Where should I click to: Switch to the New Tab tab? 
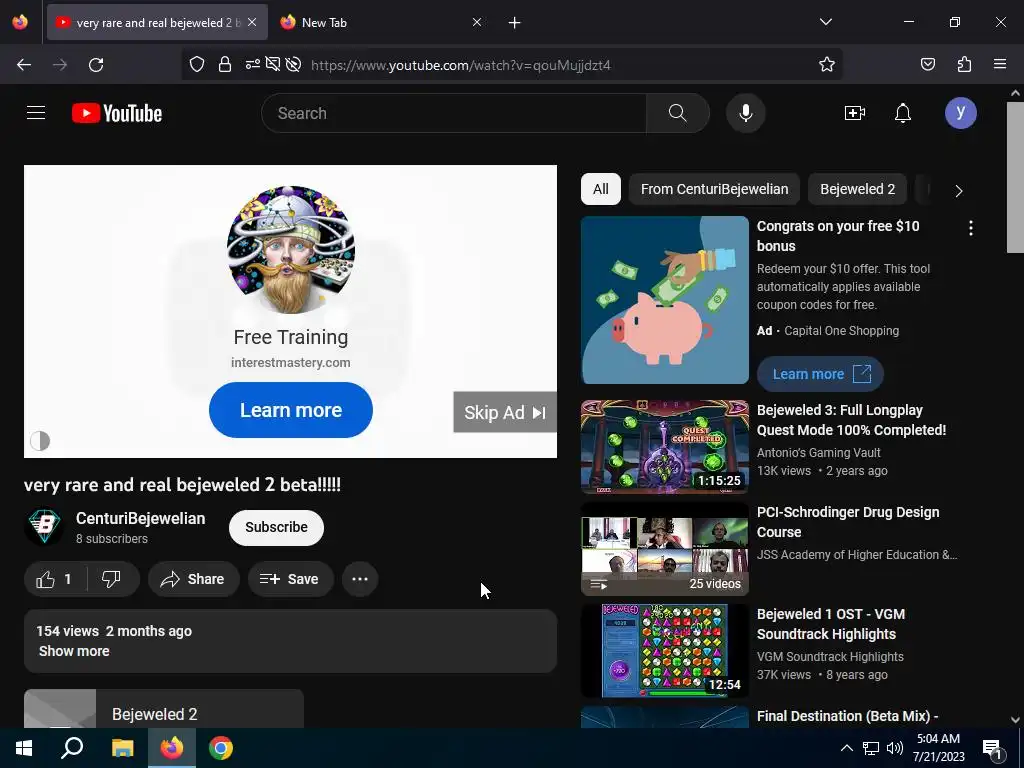[x=381, y=22]
